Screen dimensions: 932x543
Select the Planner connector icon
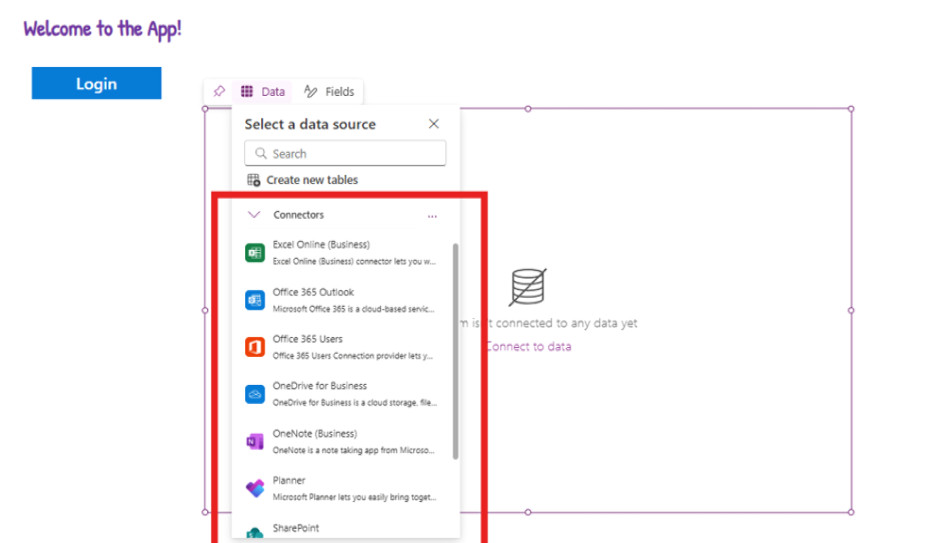click(x=255, y=488)
